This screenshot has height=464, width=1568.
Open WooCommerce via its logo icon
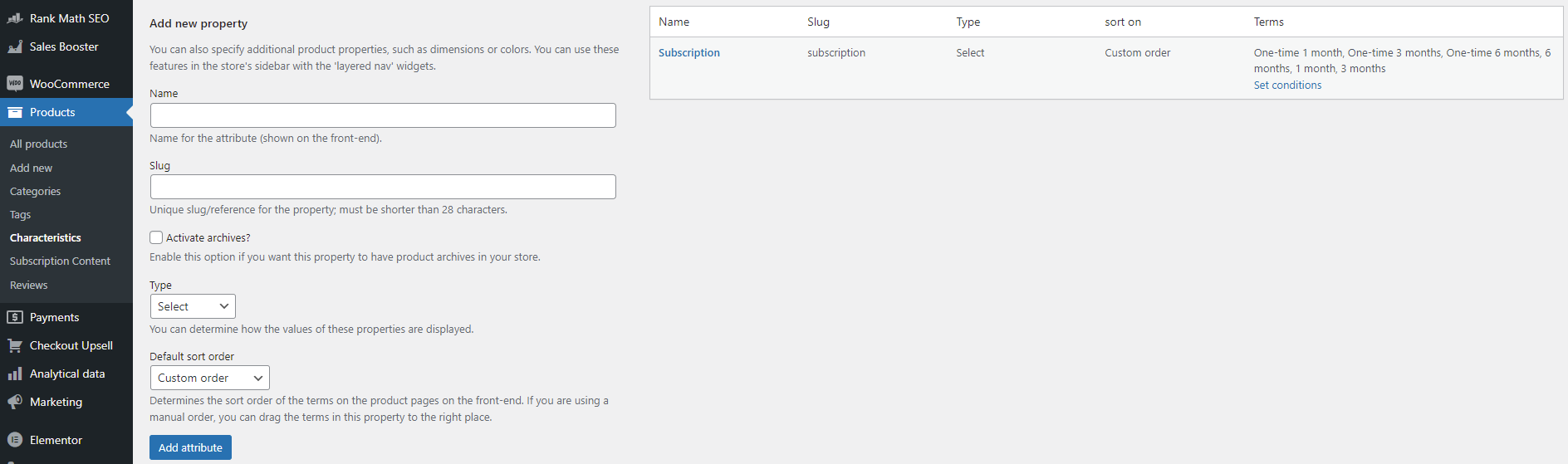[x=15, y=84]
